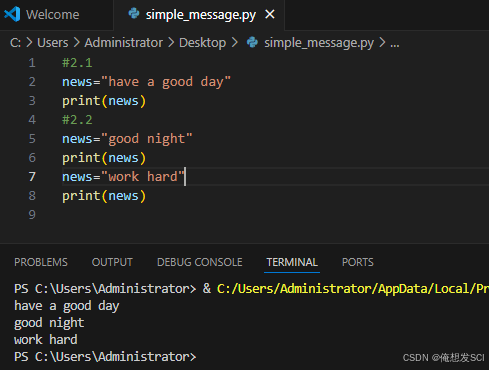
Task: Place cursor in comment #2.1
Action: (77, 63)
